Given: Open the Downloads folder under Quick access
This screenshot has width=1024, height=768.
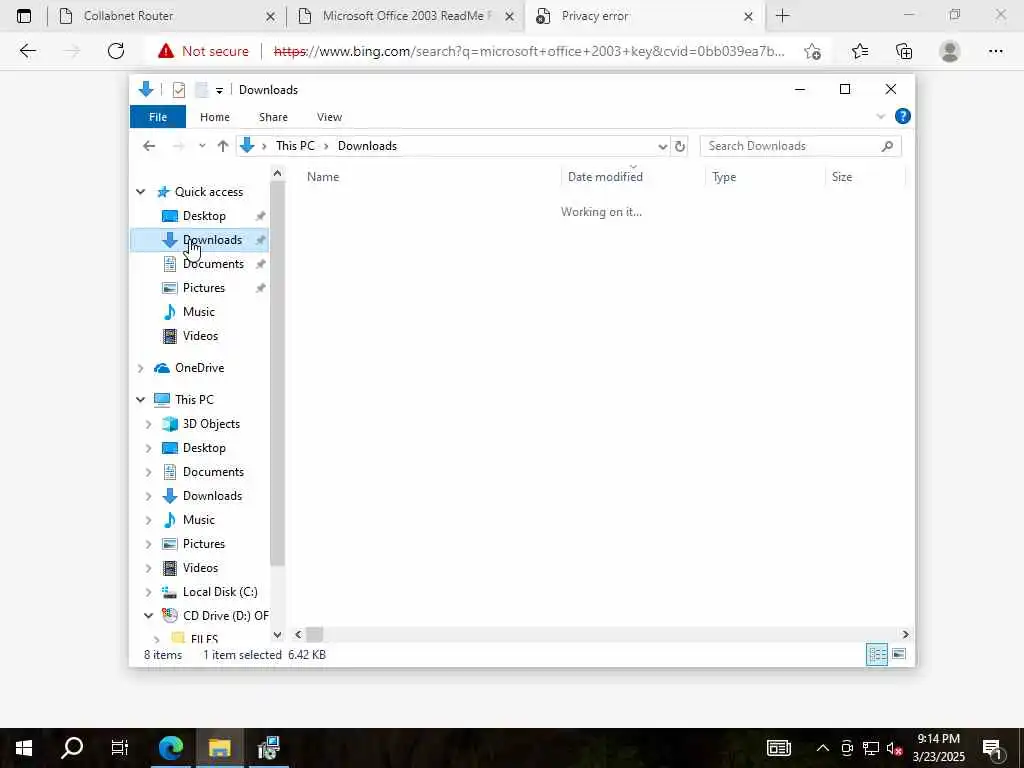Looking at the screenshot, I should [x=212, y=240].
